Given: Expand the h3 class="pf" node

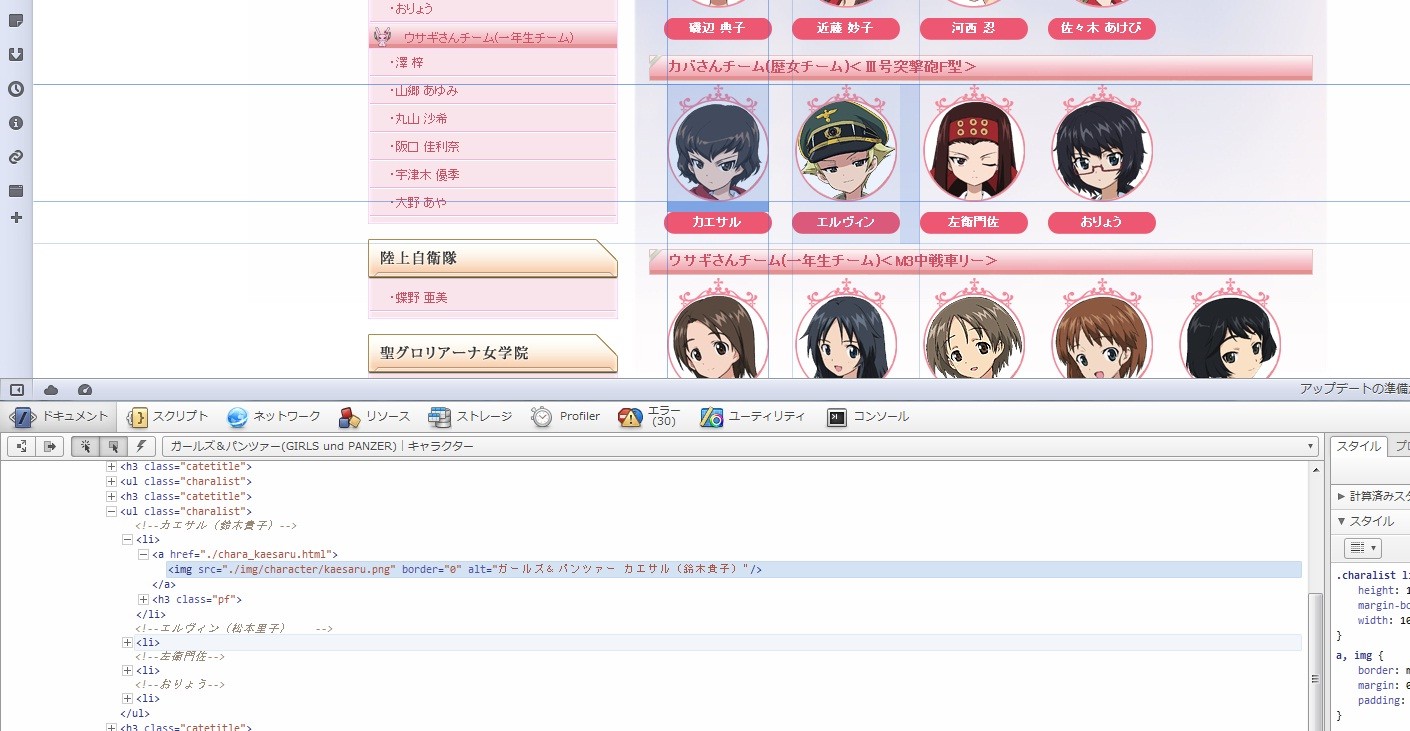Looking at the screenshot, I should point(143,599).
